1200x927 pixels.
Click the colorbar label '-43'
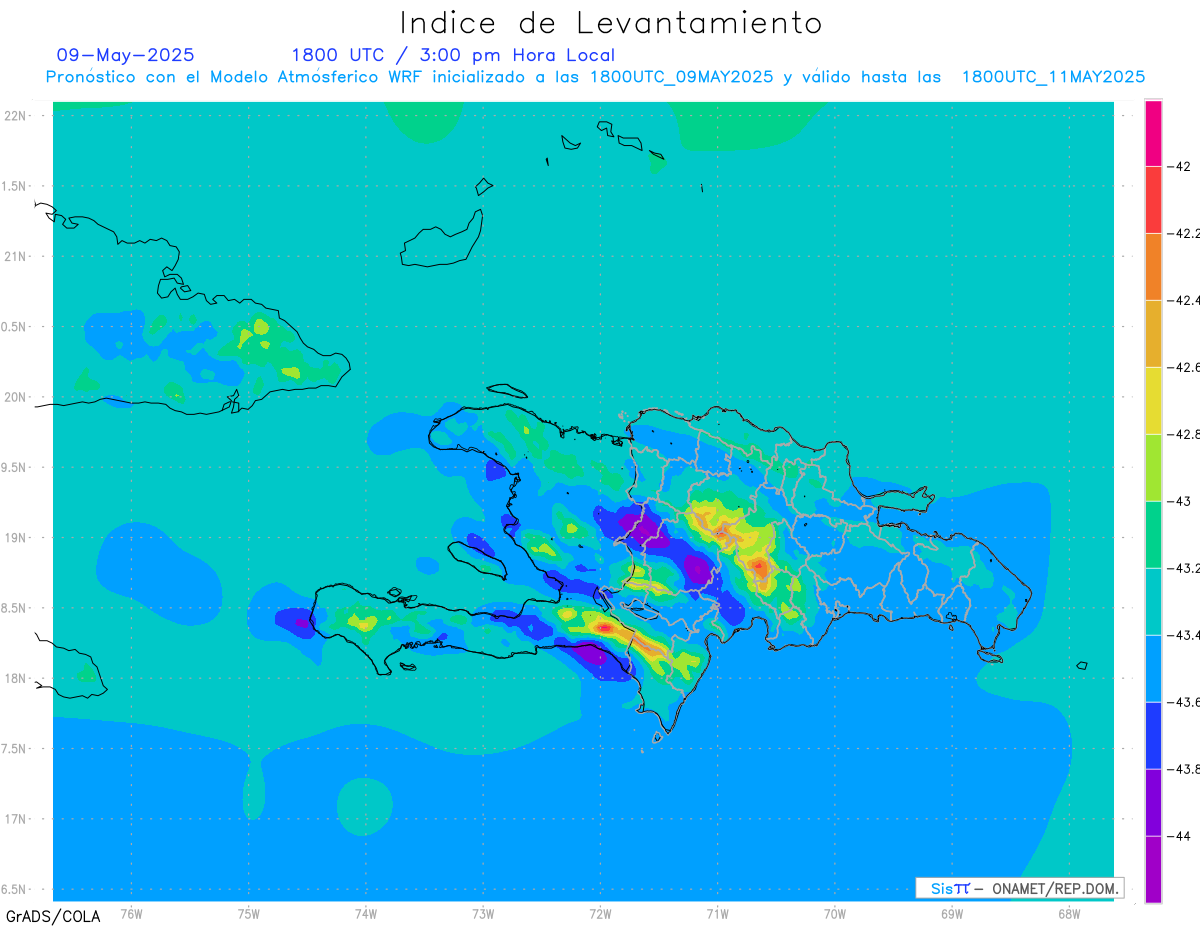tap(1179, 501)
